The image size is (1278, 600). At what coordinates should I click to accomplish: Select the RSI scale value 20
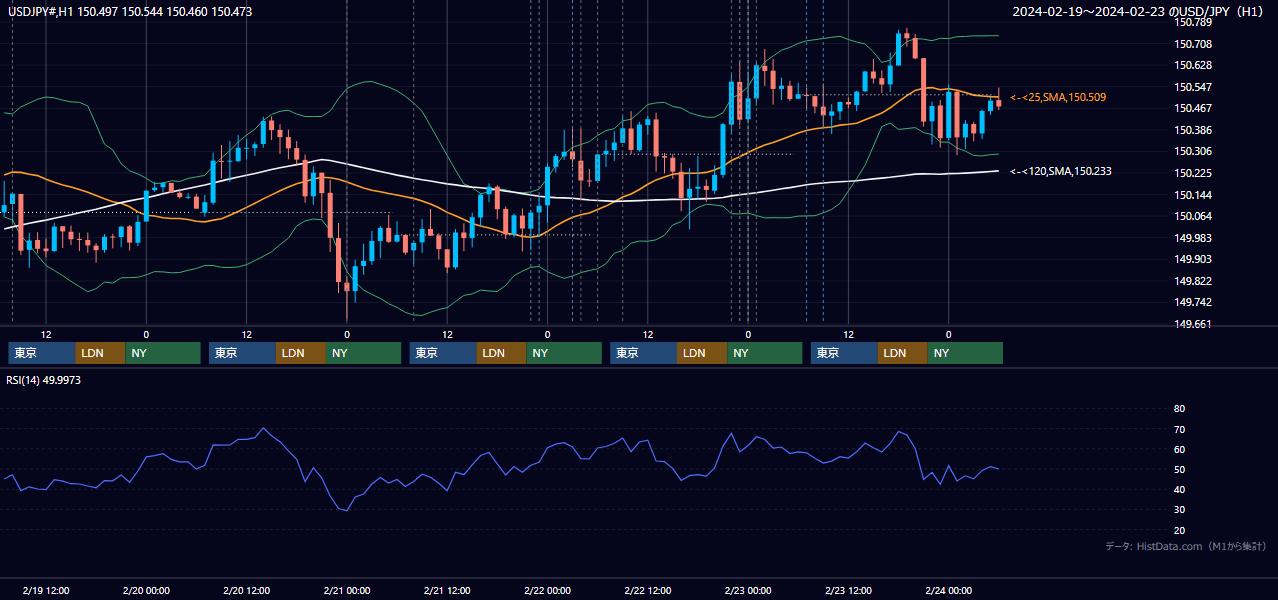pos(1179,530)
